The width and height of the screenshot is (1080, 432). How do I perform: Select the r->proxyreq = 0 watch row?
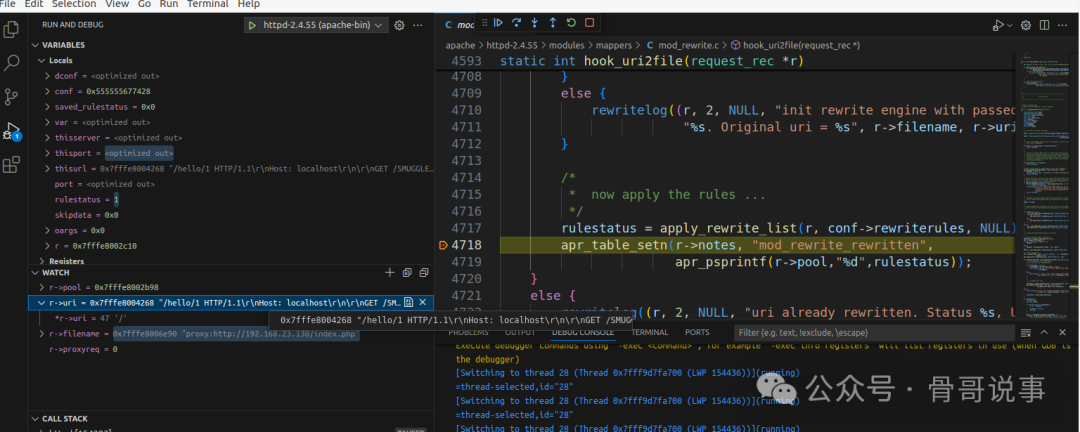(231, 349)
